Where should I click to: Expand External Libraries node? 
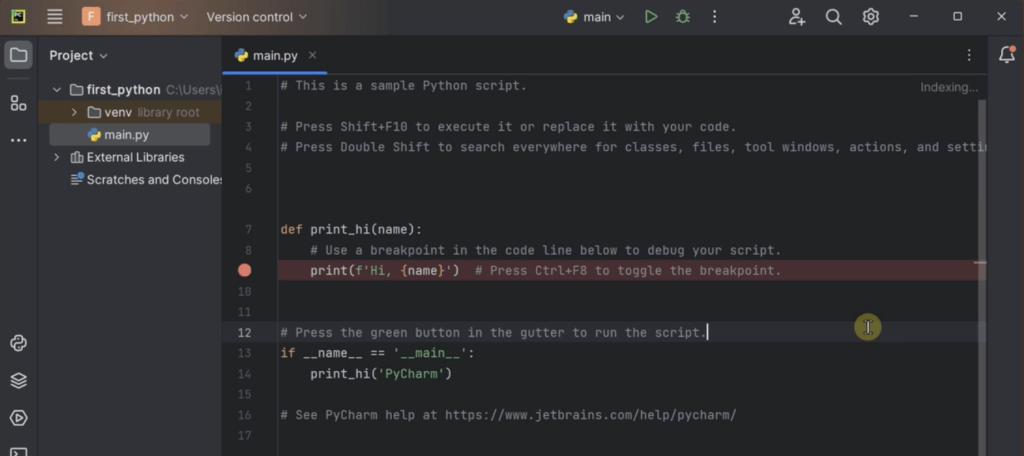57,157
